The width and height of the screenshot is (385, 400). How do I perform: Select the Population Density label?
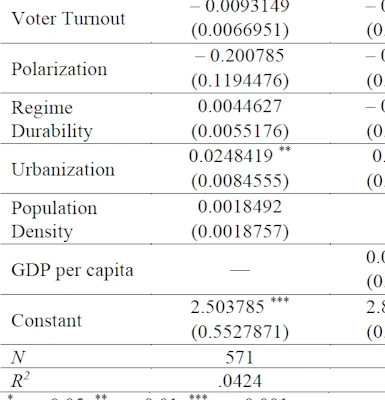54,220
